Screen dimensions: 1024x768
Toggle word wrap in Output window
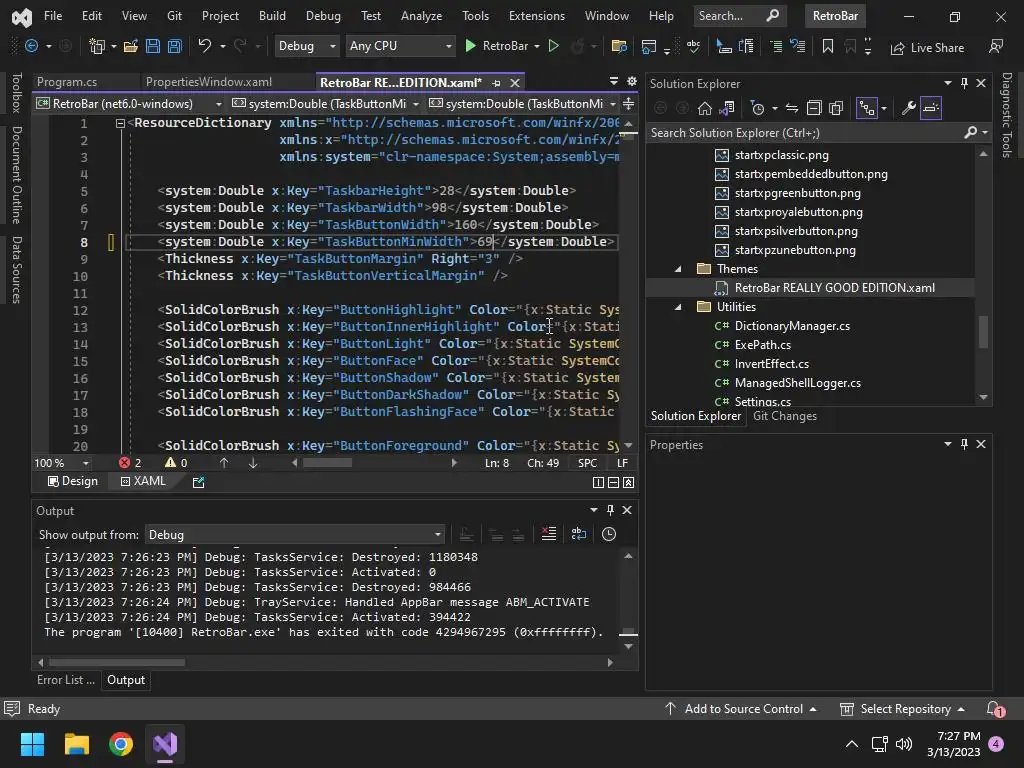[579, 534]
